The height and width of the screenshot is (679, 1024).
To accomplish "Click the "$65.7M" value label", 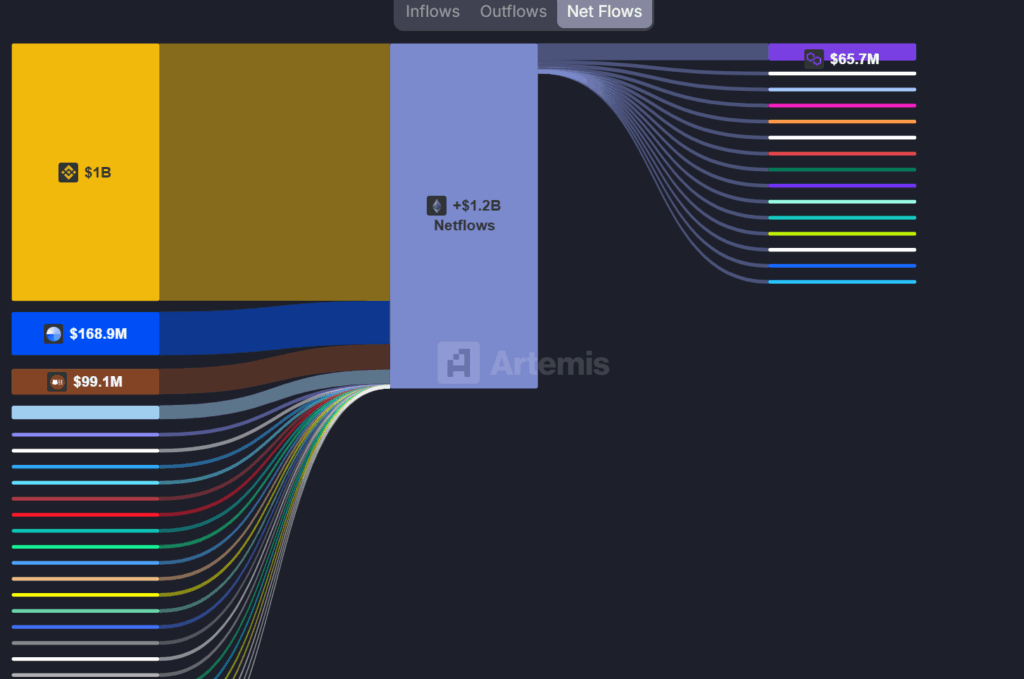I will coord(854,59).
